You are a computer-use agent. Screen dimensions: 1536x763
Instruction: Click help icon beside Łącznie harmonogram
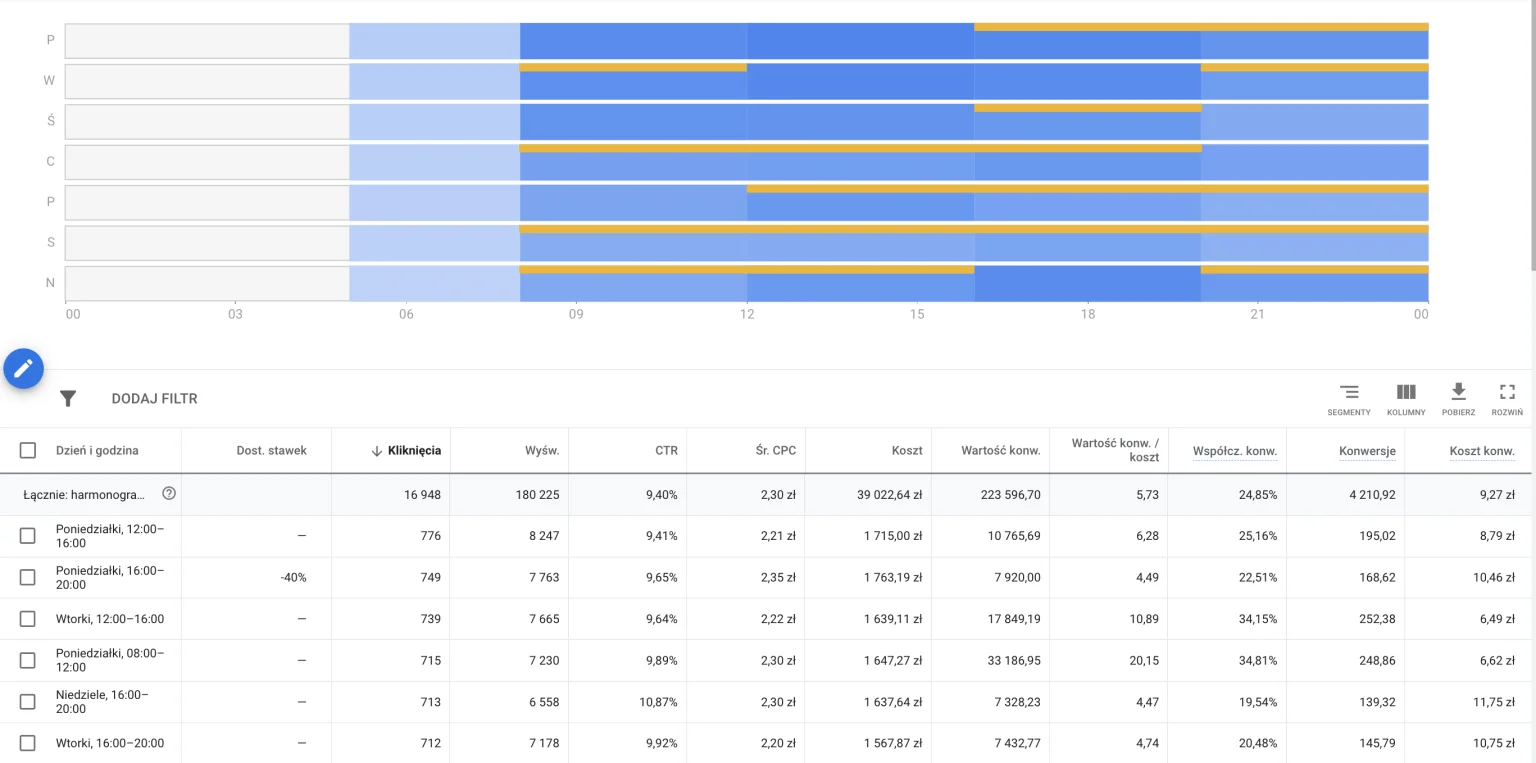(169, 494)
